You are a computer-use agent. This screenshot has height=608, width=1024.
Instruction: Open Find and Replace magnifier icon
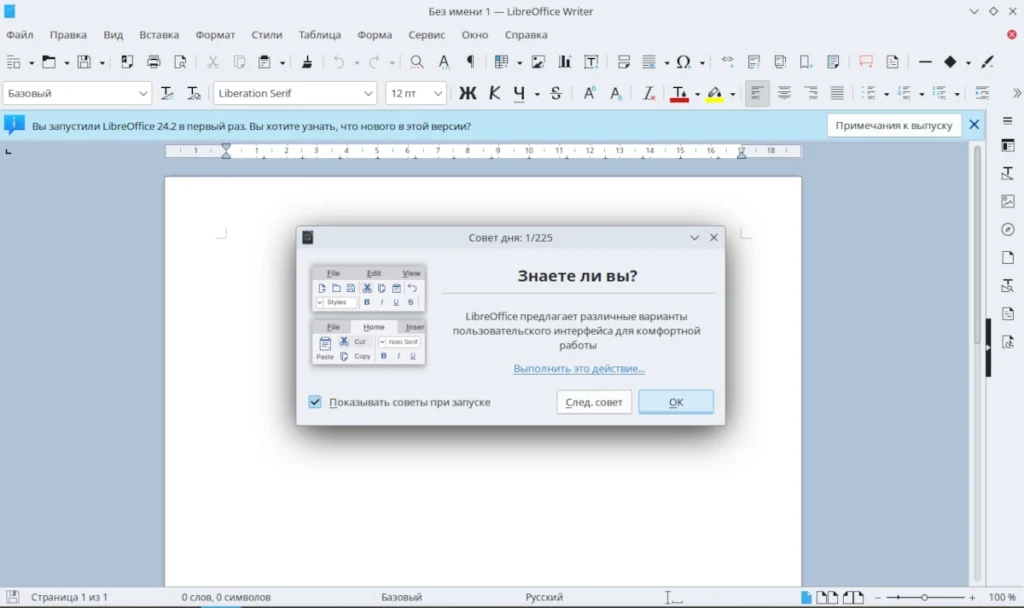417,62
